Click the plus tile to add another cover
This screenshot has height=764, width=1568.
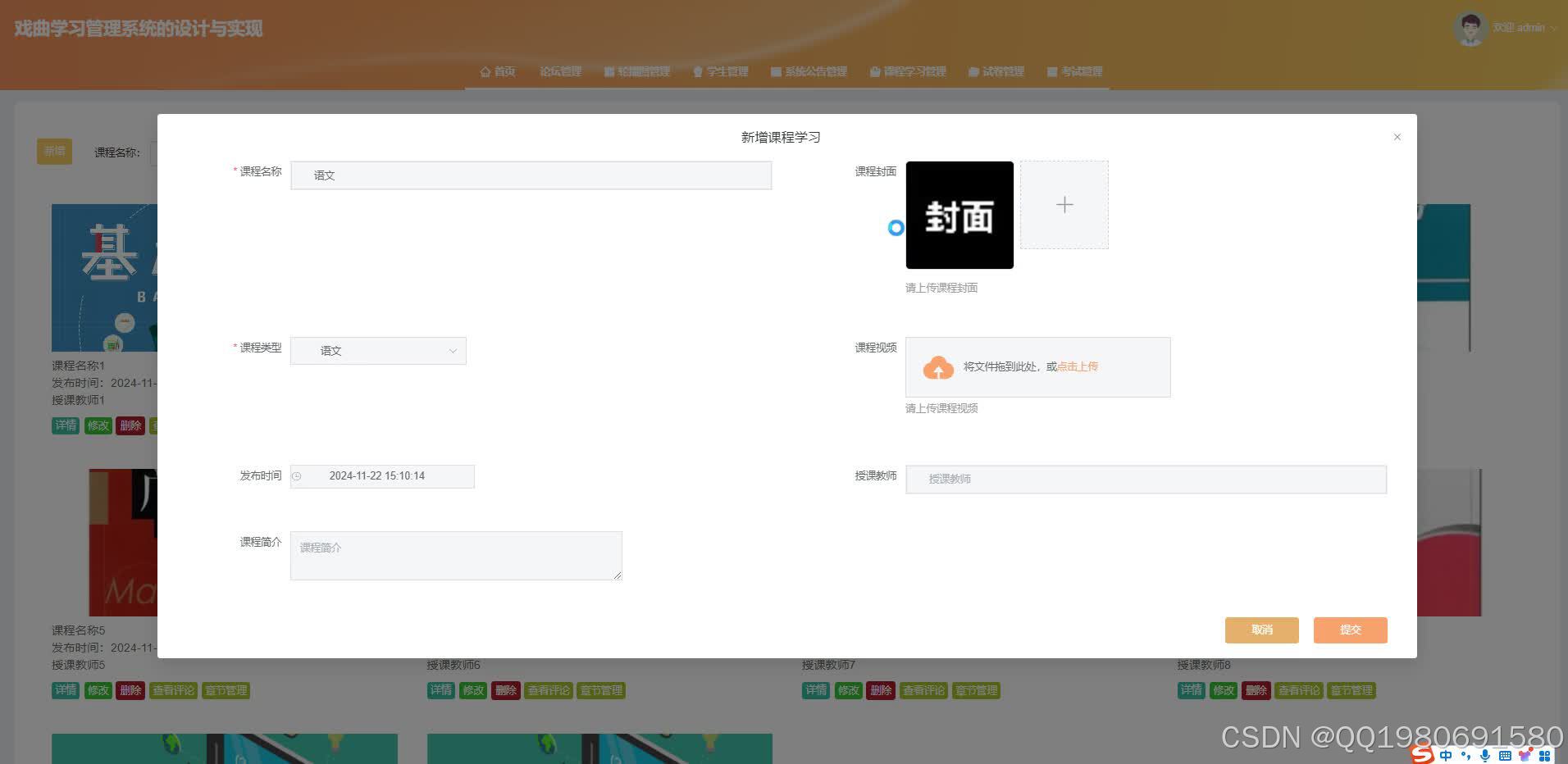pos(1064,204)
